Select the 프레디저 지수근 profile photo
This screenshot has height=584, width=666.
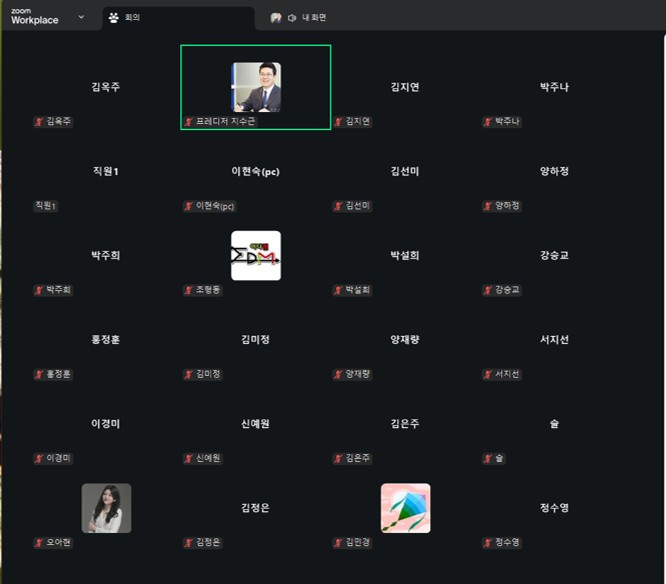coord(256,87)
